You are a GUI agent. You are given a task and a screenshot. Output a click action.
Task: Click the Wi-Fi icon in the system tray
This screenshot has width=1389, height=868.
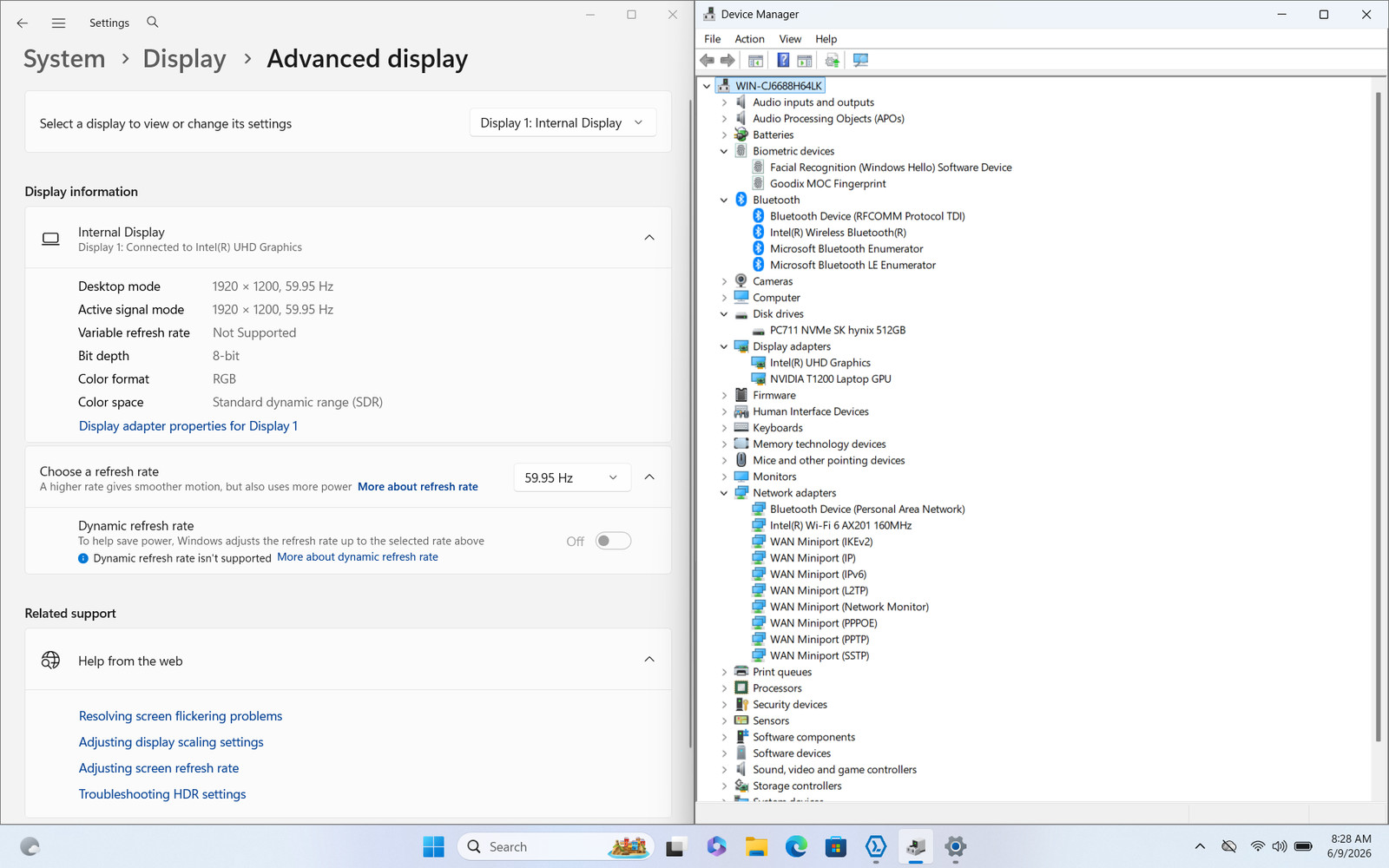click(x=1257, y=846)
